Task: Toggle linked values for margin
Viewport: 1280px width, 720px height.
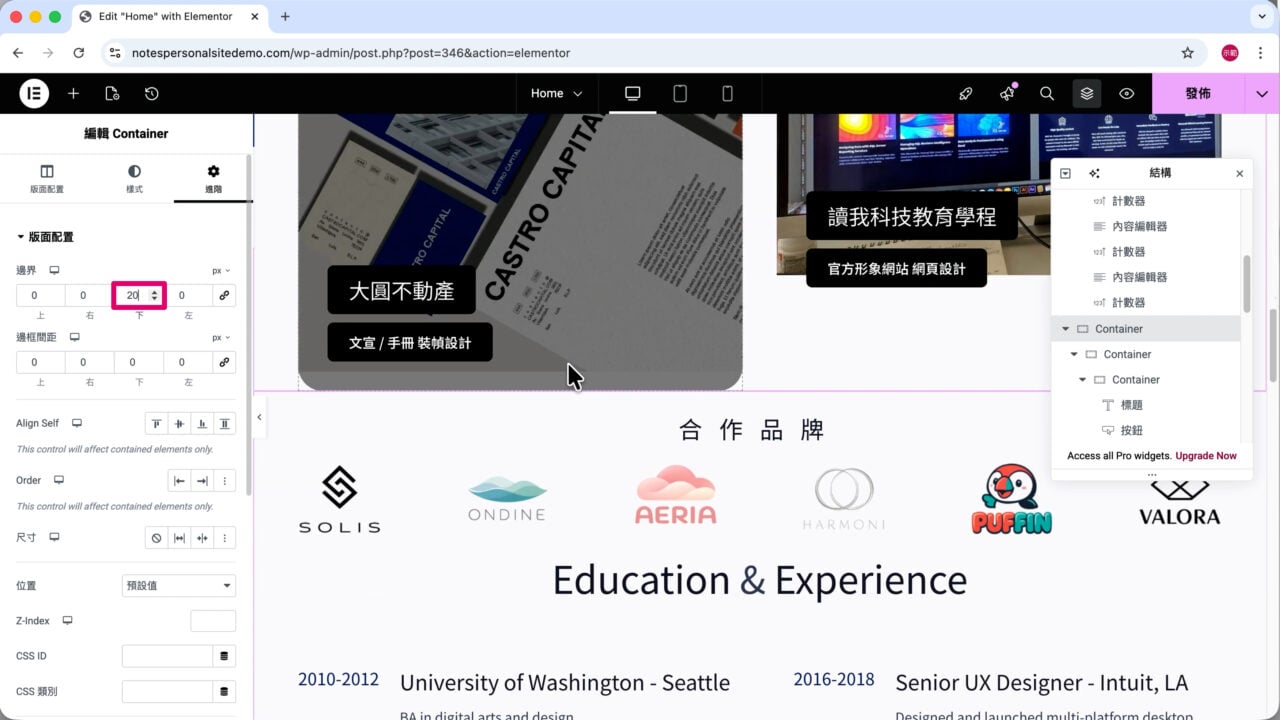Action: (224, 295)
